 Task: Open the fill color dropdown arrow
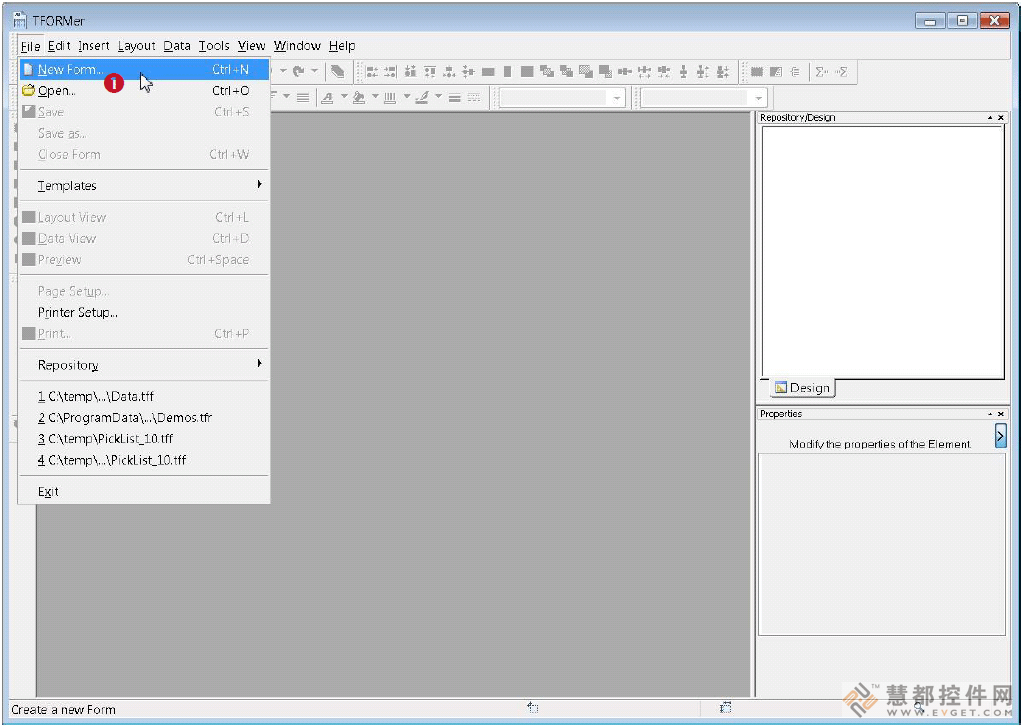[x=375, y=97]
